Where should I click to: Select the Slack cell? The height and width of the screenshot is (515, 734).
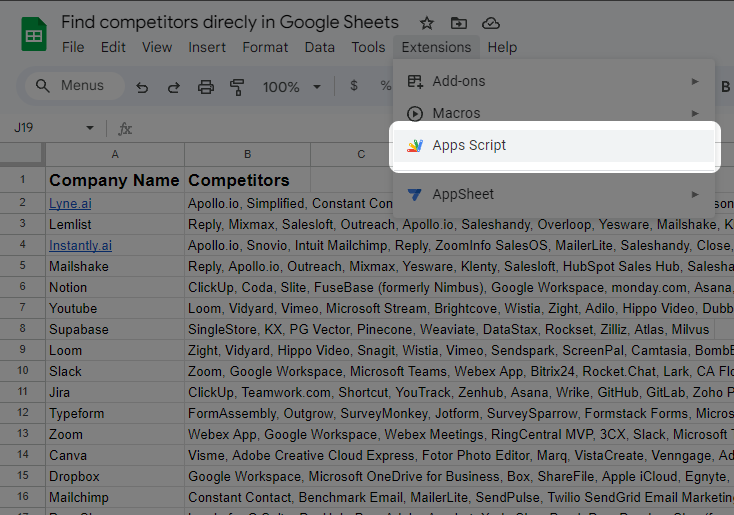point(115,371)
